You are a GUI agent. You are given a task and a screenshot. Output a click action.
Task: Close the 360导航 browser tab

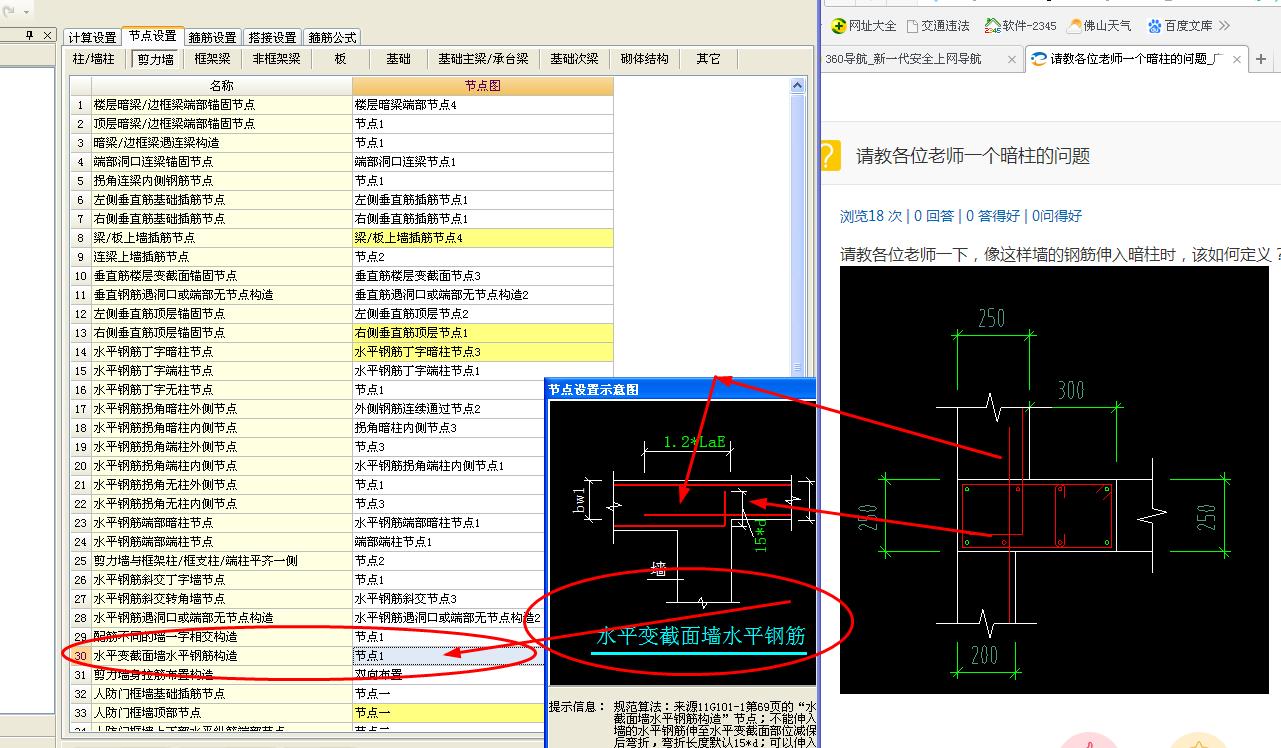[x=1011, y=59]
